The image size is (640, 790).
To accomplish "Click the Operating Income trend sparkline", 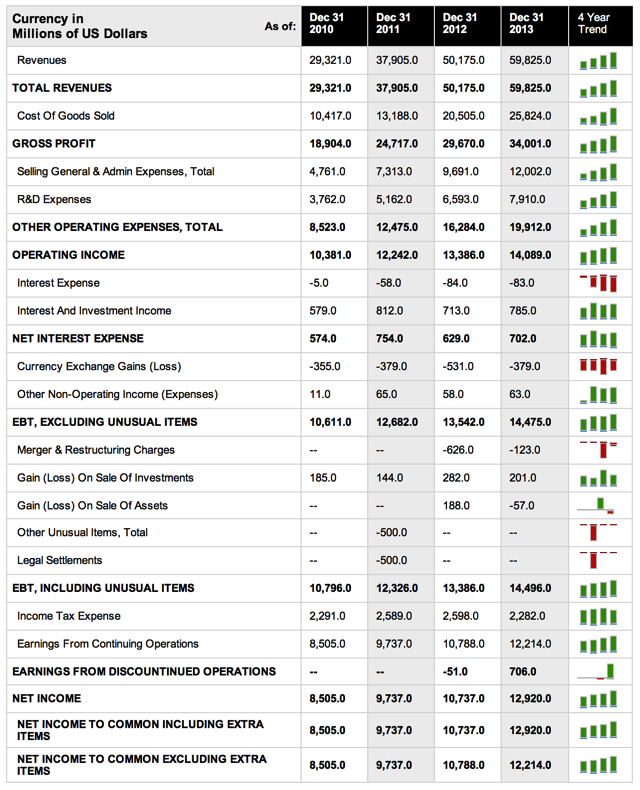I will pyautogui.click(x=598, y=255).
